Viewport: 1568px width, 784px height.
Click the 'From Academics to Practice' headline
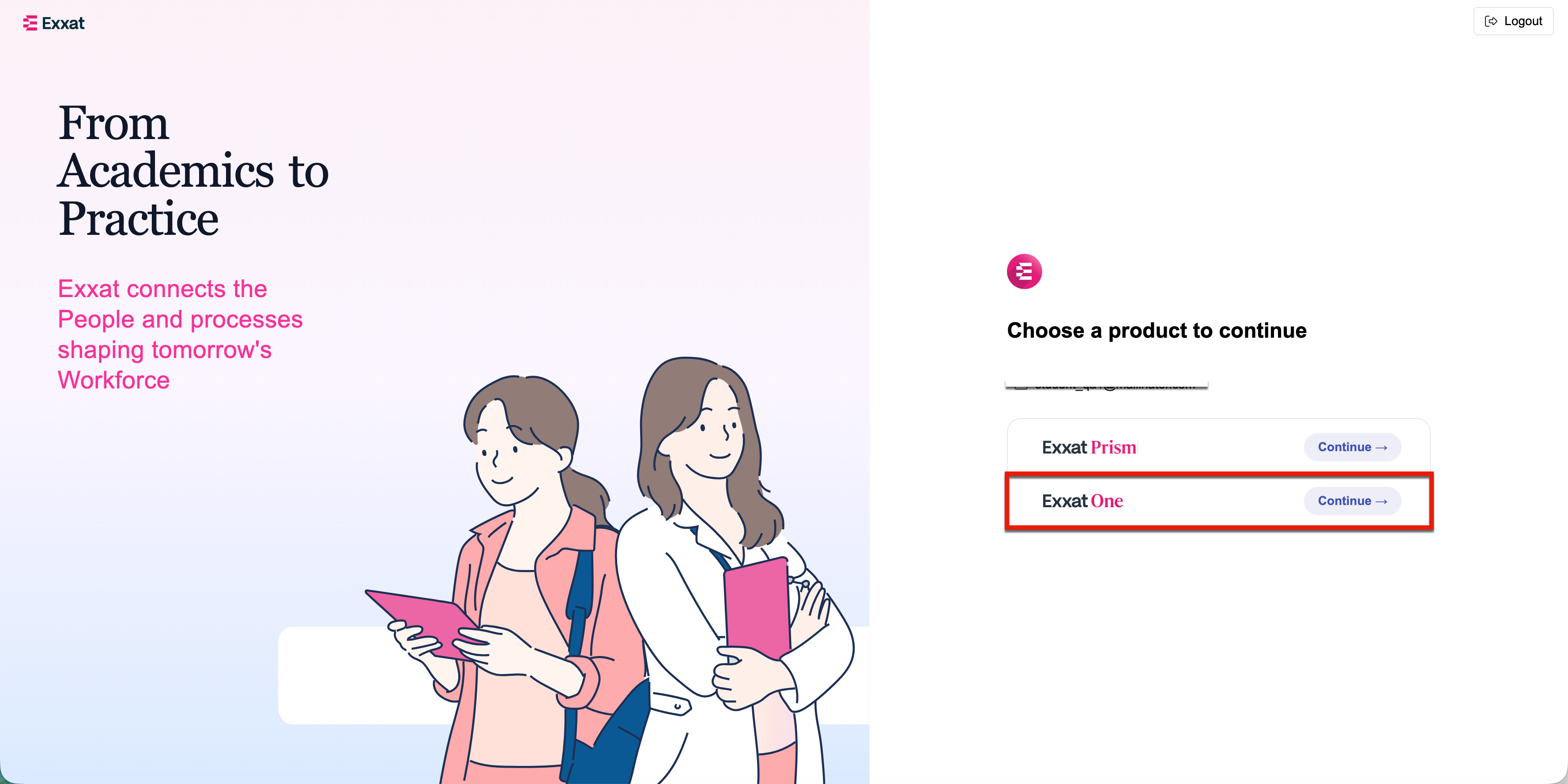(x=193, y=170)
